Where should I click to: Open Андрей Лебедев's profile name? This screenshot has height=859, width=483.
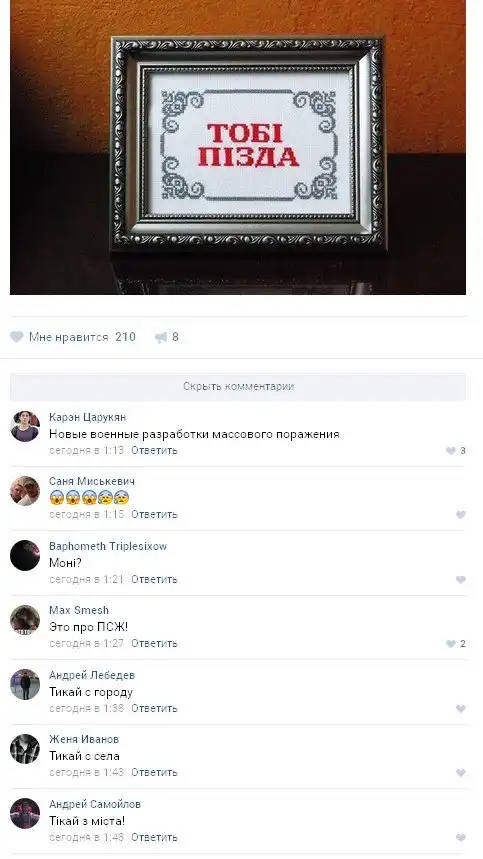pyautogui.click(x=92, y=675)
